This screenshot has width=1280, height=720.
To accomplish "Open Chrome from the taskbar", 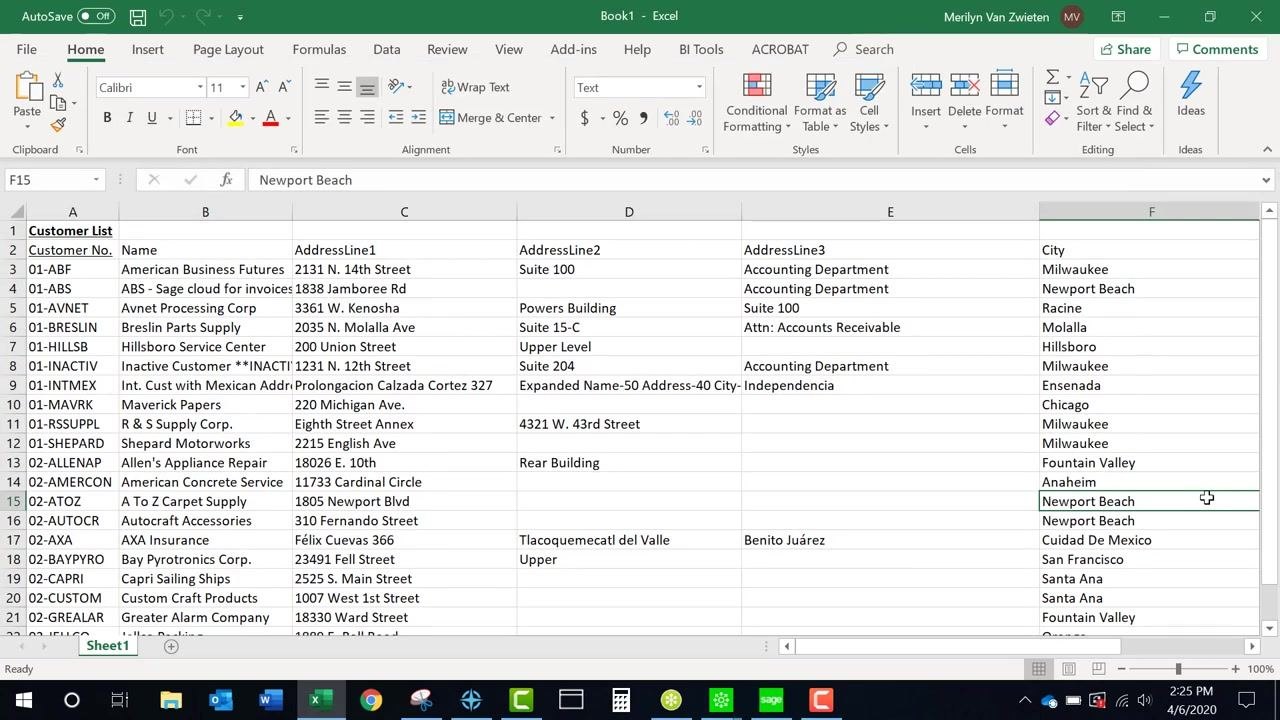I will [x=371, y=700].
